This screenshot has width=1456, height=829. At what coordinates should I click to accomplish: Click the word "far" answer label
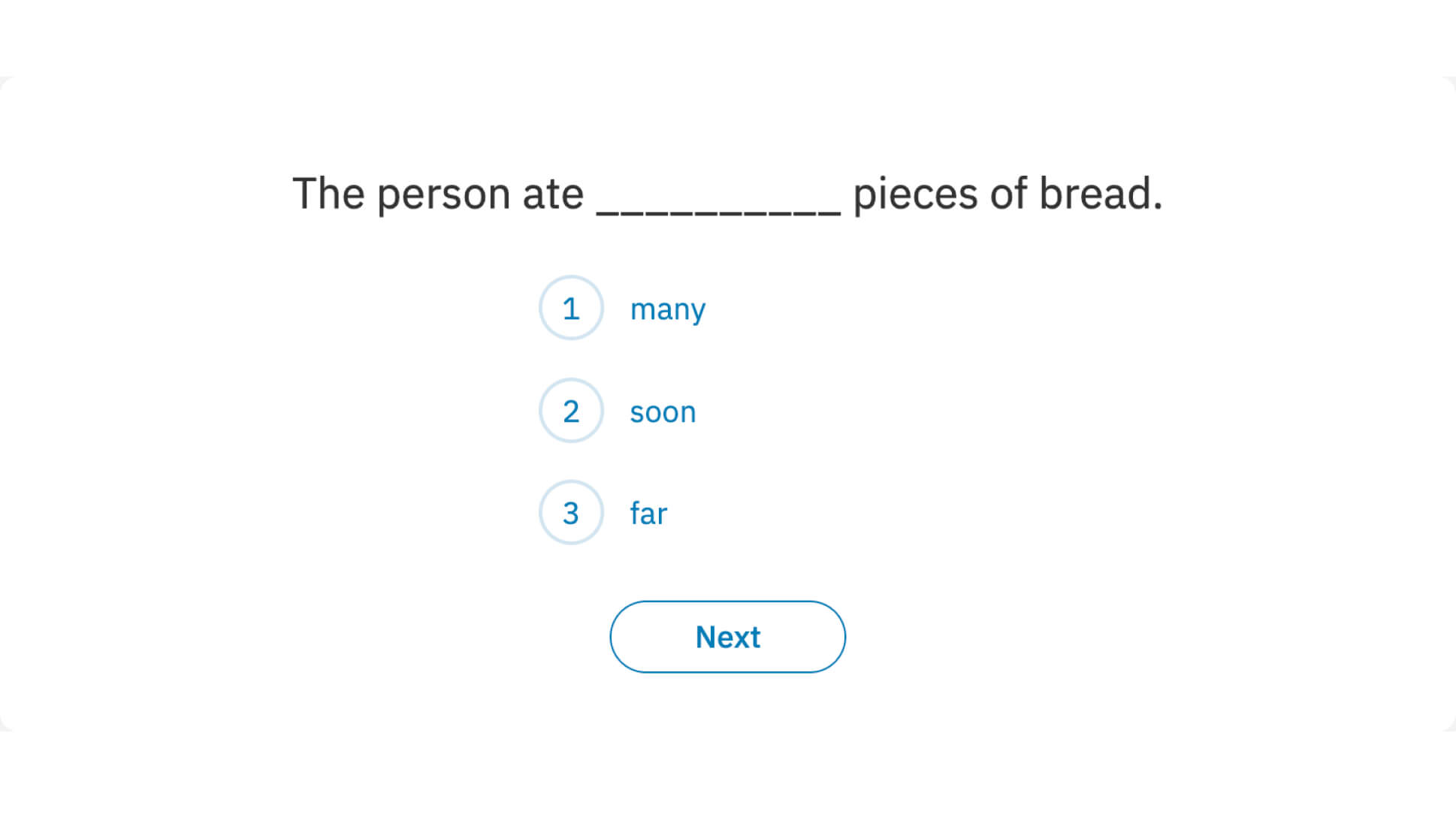click(647, 512)
